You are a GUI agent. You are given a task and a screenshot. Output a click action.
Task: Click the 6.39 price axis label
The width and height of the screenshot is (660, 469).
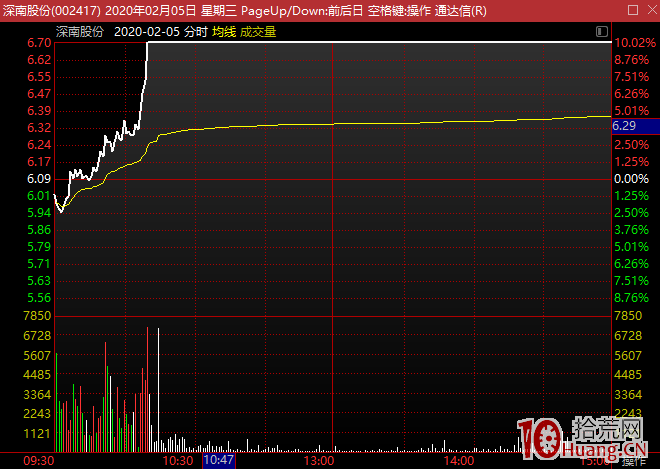[x=39, y=111]
